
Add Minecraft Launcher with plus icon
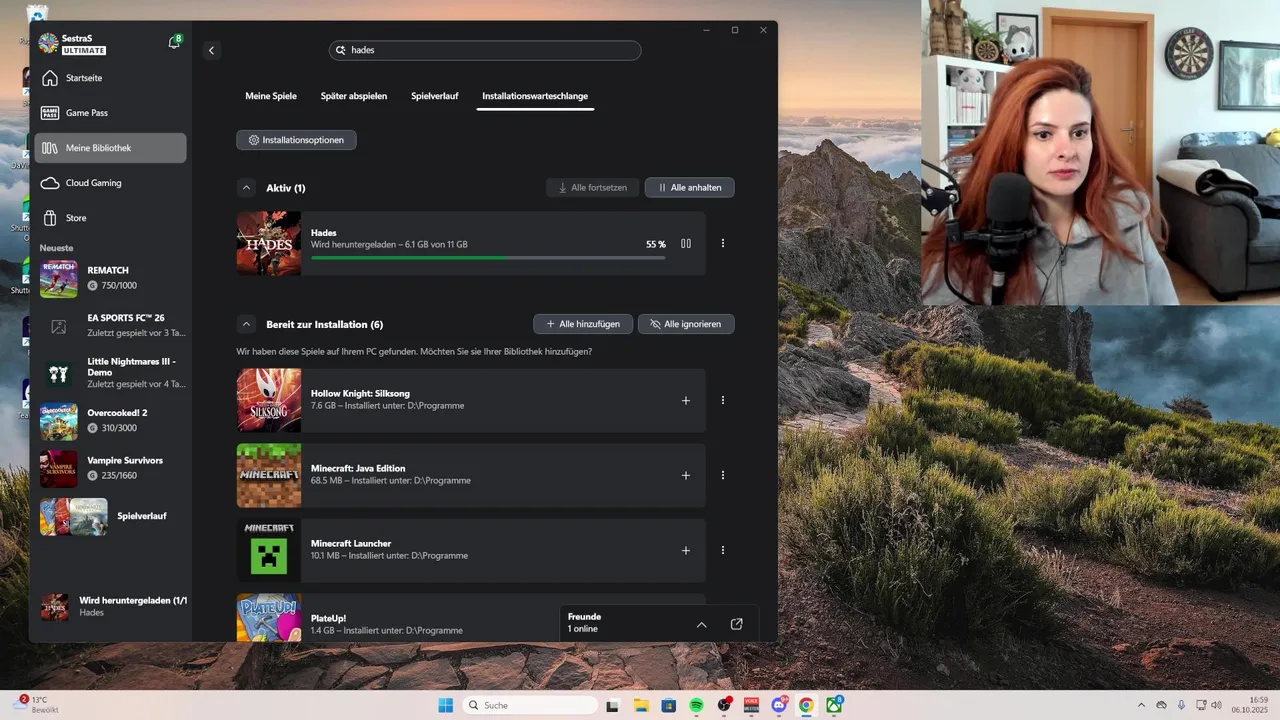686,550
